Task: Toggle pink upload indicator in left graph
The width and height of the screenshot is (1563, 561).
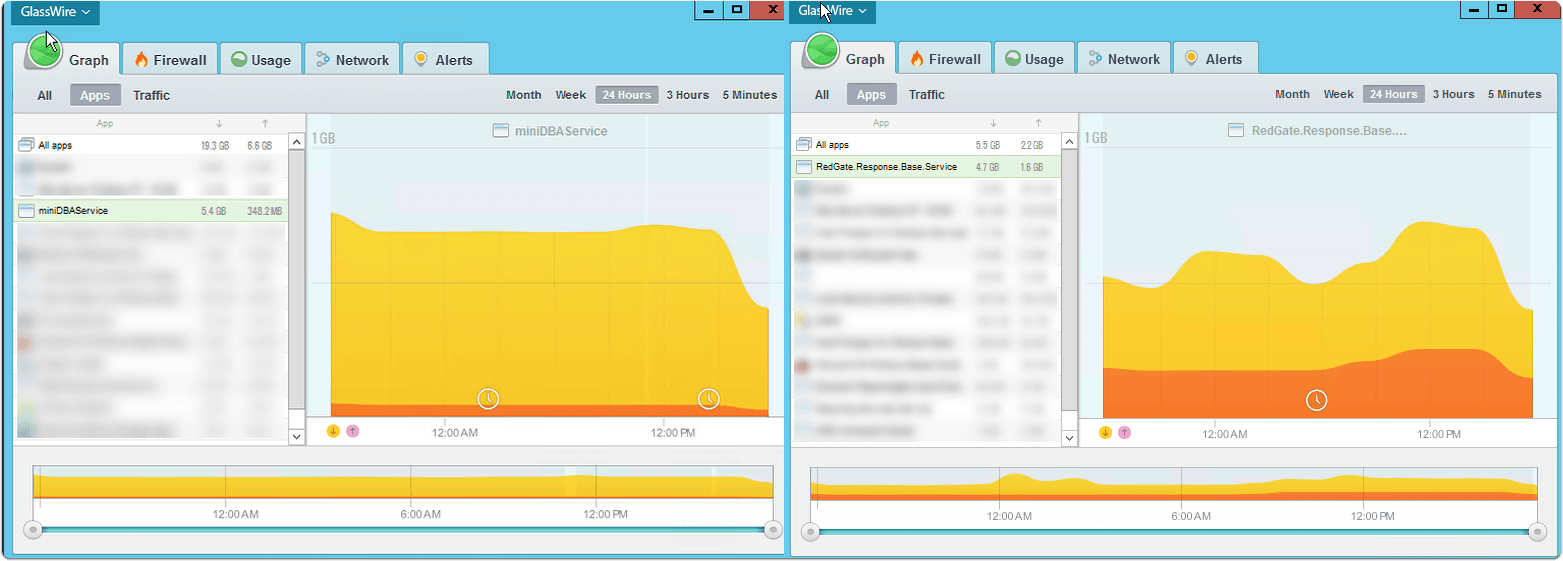Action: click(x=352, y=431)
